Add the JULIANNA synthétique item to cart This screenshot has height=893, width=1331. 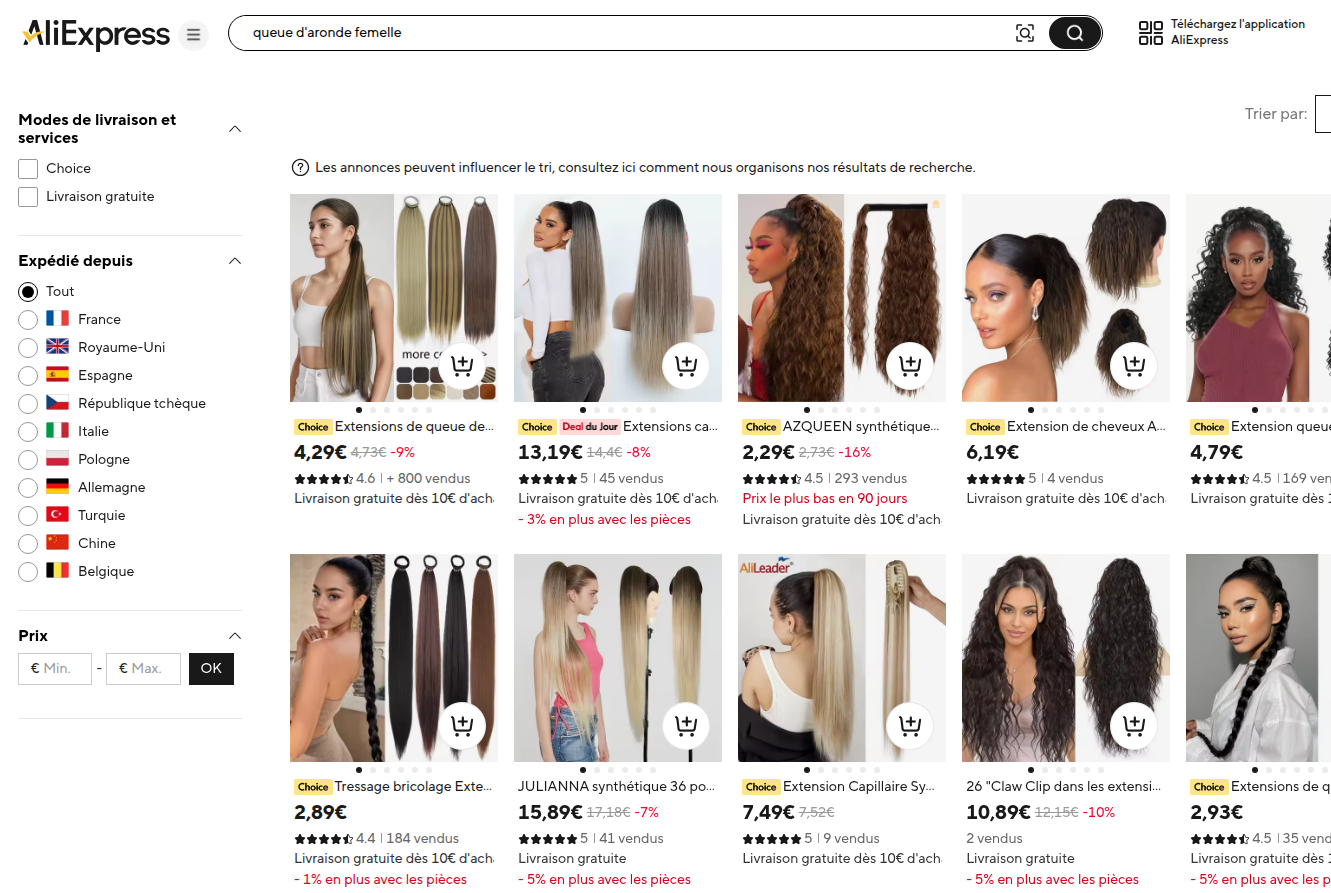point(685,725)
